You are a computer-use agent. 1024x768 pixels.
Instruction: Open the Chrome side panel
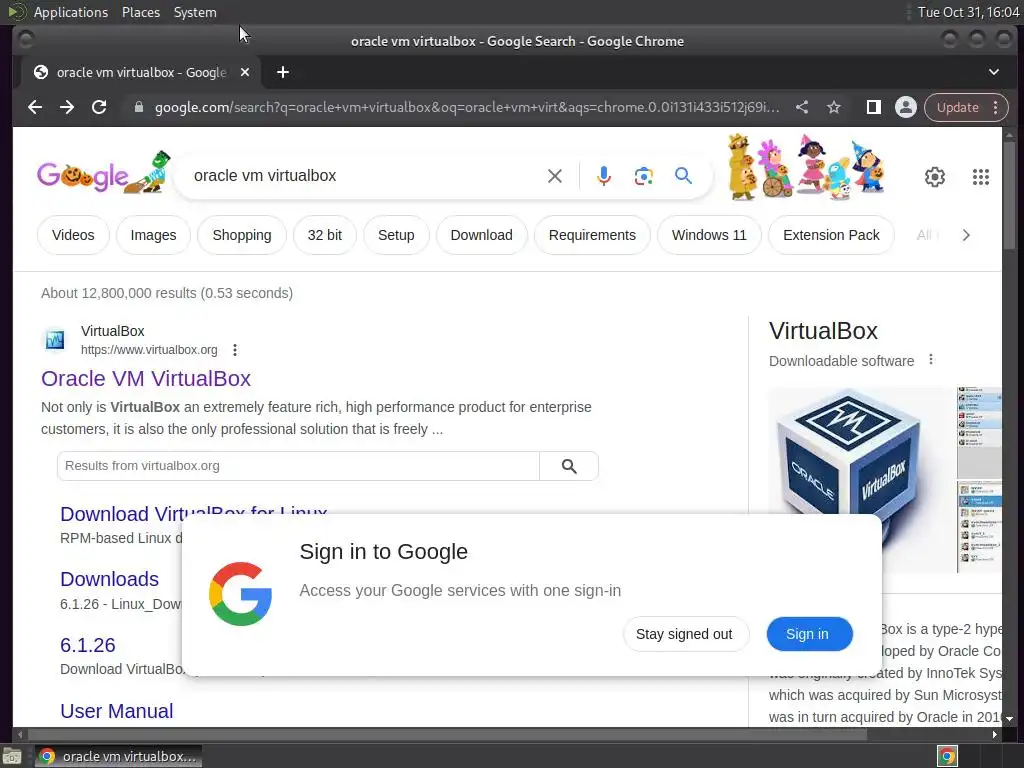(874, 107)
